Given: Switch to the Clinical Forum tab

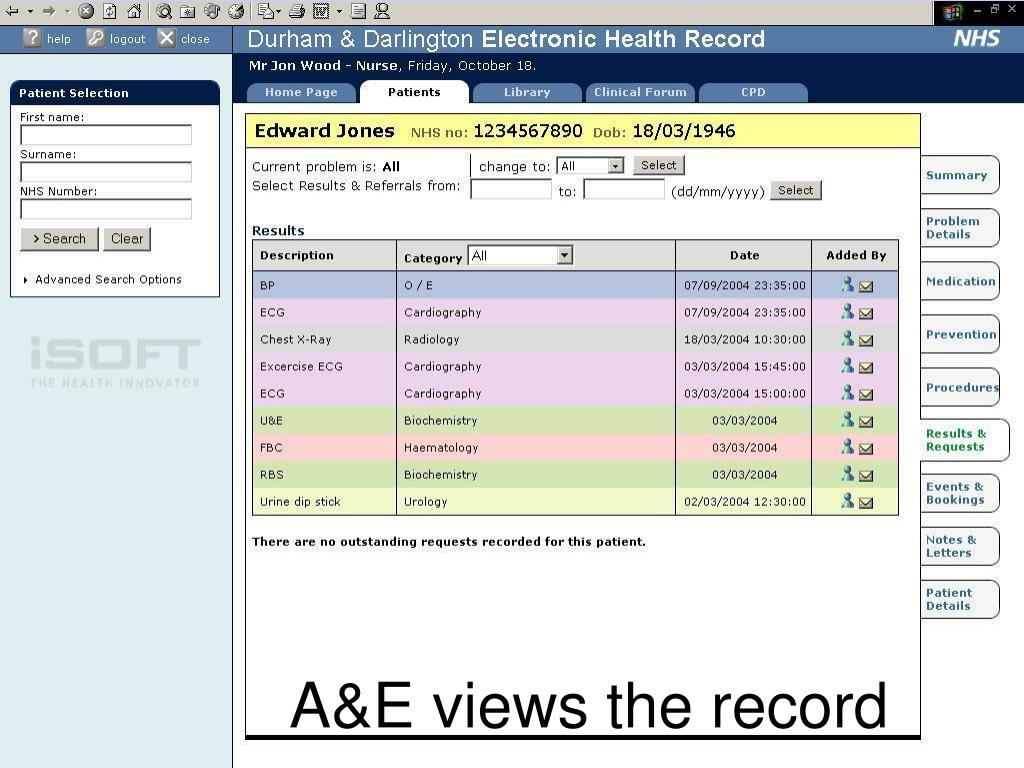Looking at the screenshot, I should coord(640,93).
